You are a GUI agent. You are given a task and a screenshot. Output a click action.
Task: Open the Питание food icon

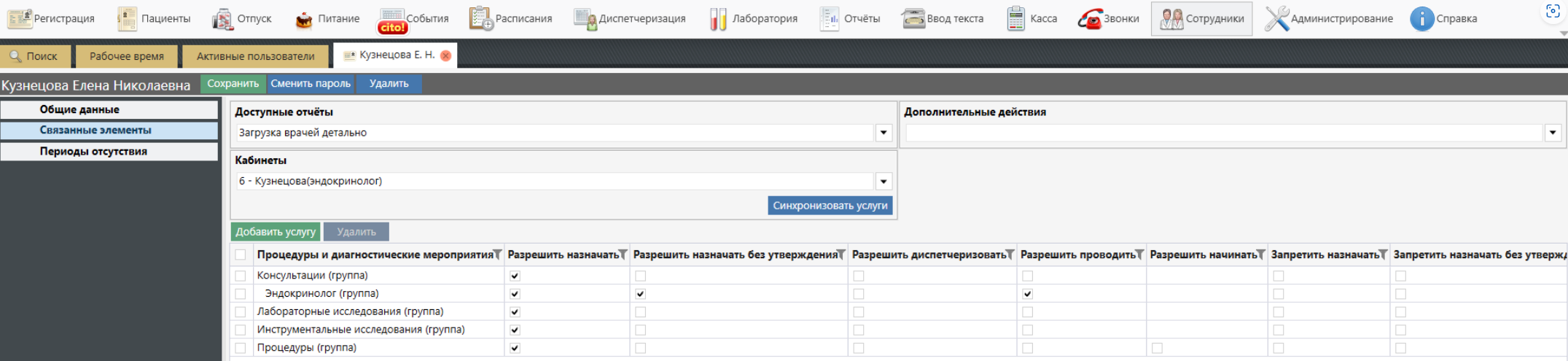(x=304, y=19)
